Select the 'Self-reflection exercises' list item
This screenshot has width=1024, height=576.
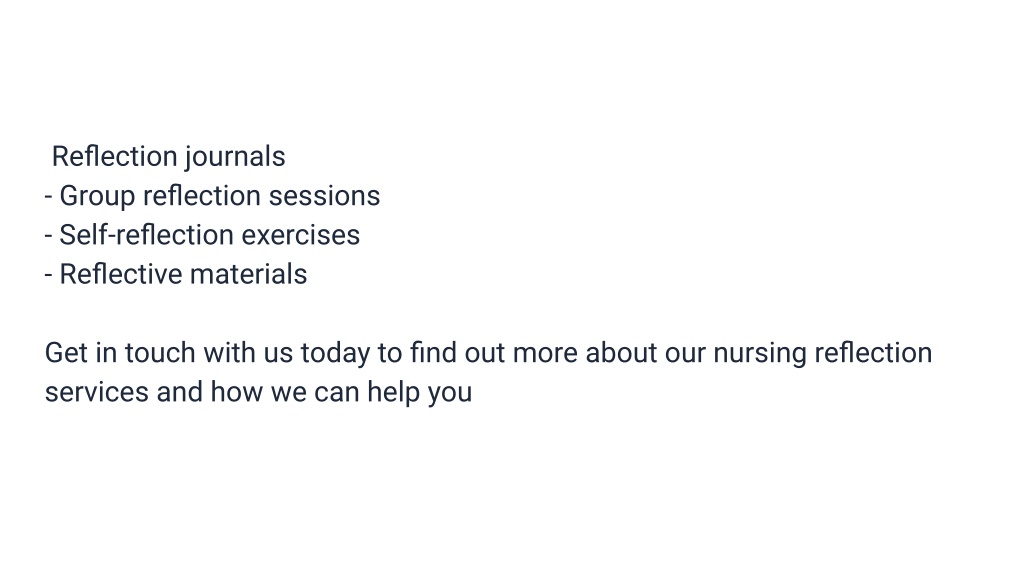[x=202, y=236]
